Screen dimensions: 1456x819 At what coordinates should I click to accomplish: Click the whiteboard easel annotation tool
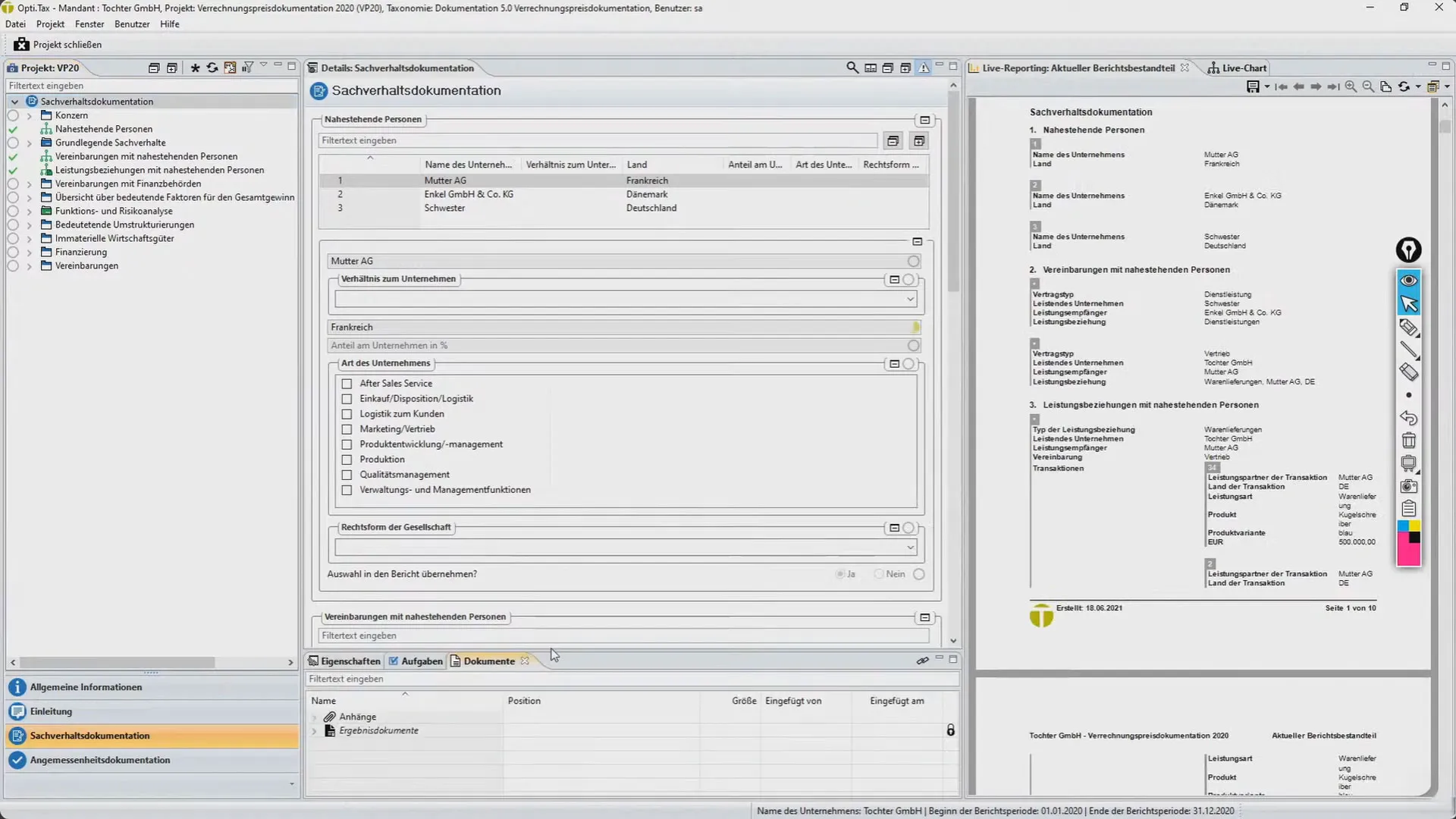tap(1409, 463)
